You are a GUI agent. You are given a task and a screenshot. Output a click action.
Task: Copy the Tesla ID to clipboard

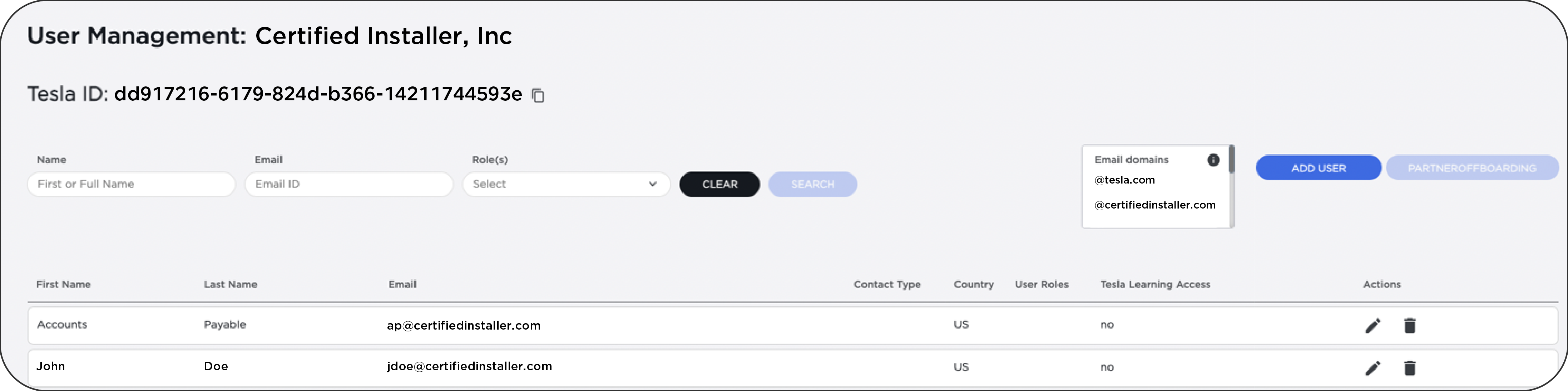tap(538, 95)
